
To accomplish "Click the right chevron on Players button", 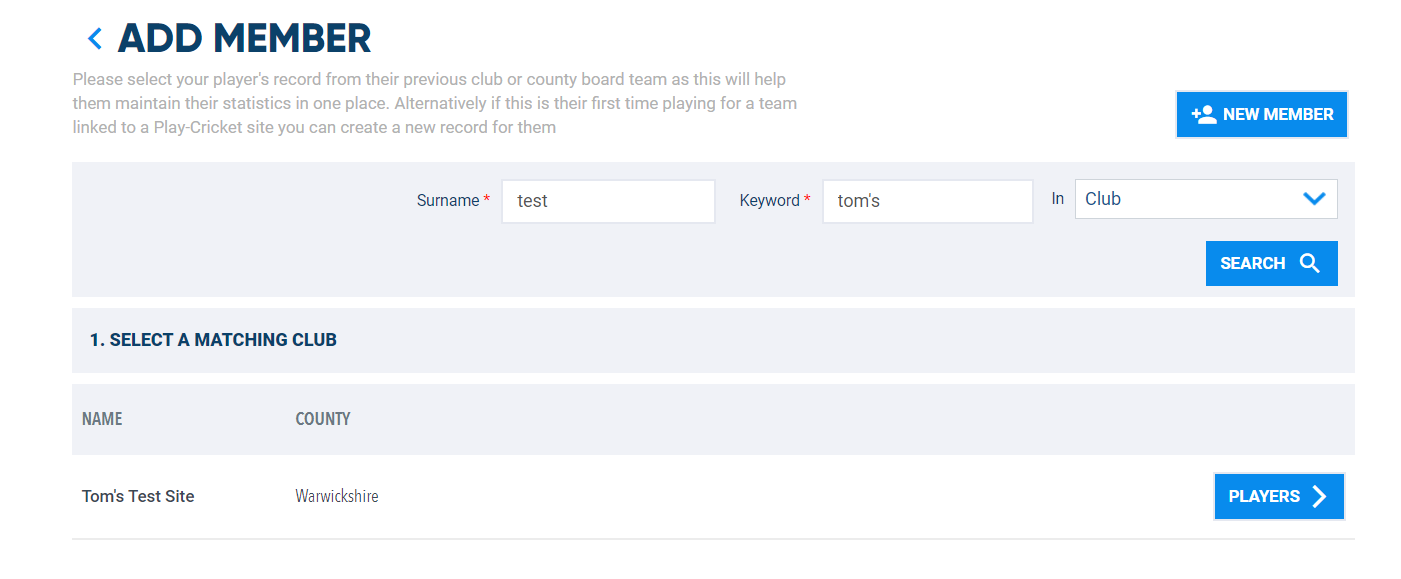I will click(x=1320, y=496).
